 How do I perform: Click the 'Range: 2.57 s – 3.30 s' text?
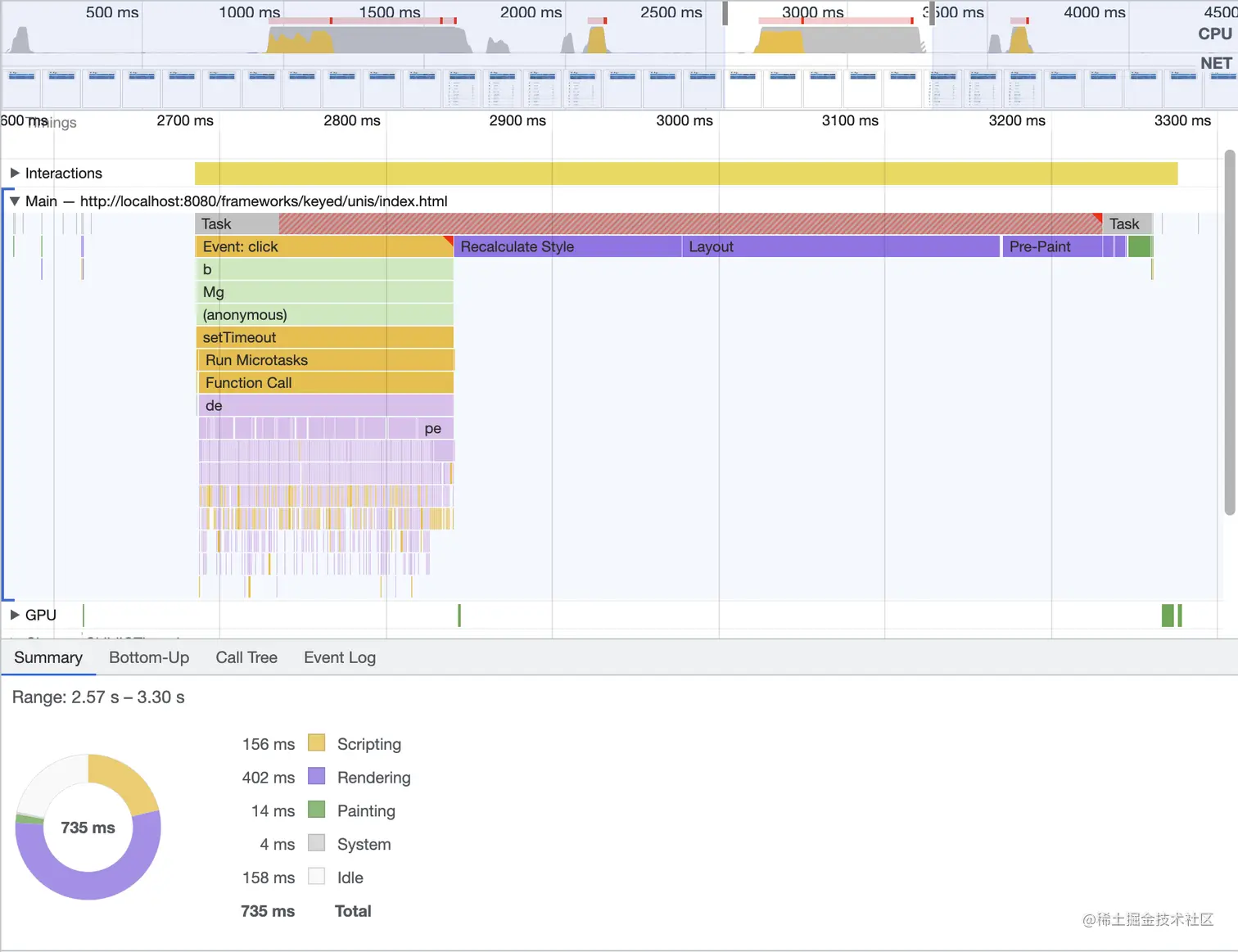click(98, 697)
